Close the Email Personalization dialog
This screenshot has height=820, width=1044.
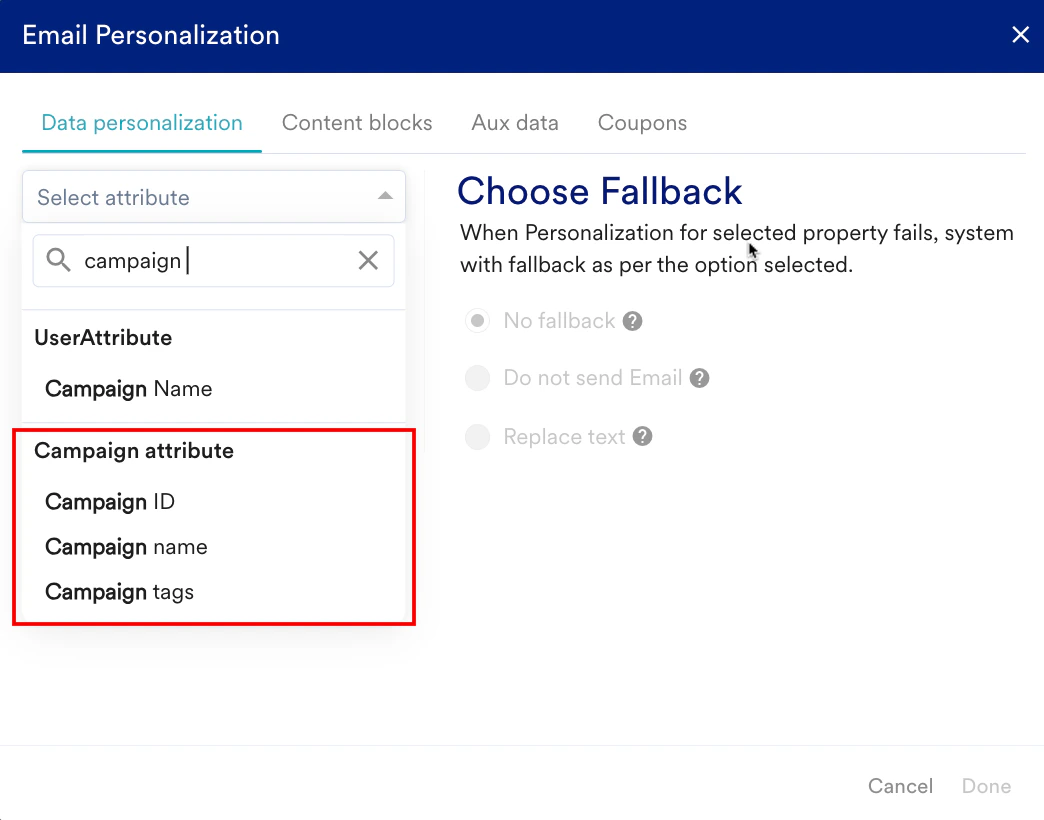tap(1020, 34)
